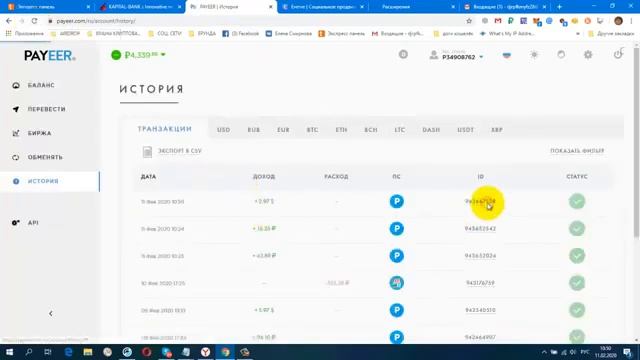Click the power logout icon in header
The image size is (640, 360).
618,54
